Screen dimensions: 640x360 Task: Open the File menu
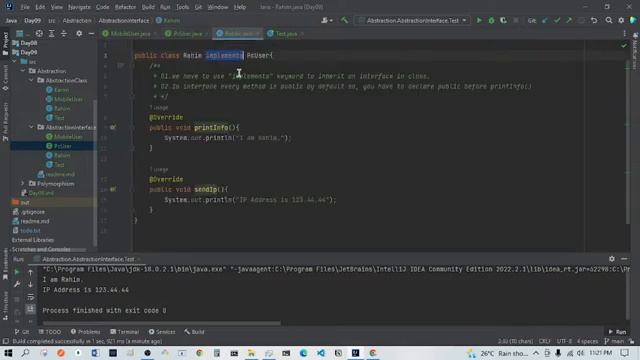click(25, 7)
